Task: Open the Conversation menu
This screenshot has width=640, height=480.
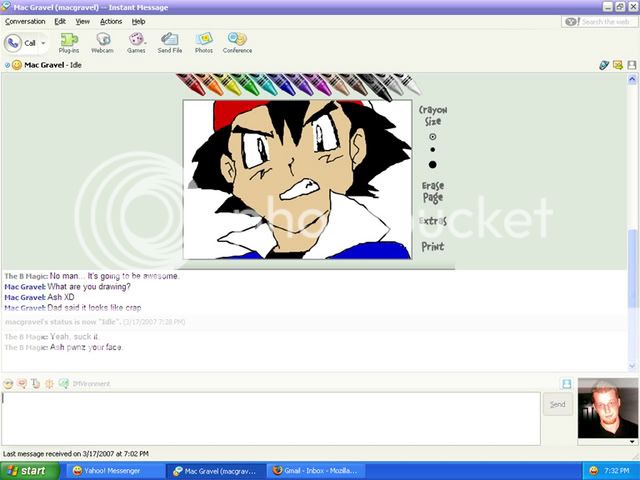Action: coord(25,20)
